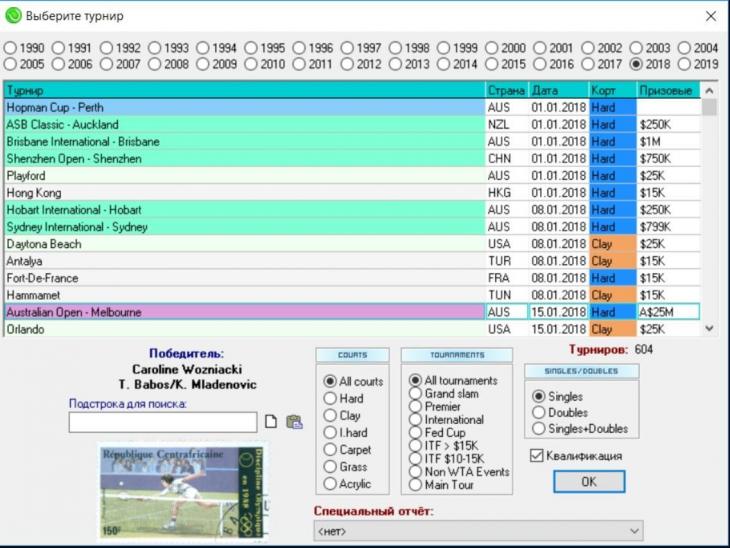Viewport: 730px width, 548px height.
Task: Enable the Квалификация checkbox
Action: 537,455
